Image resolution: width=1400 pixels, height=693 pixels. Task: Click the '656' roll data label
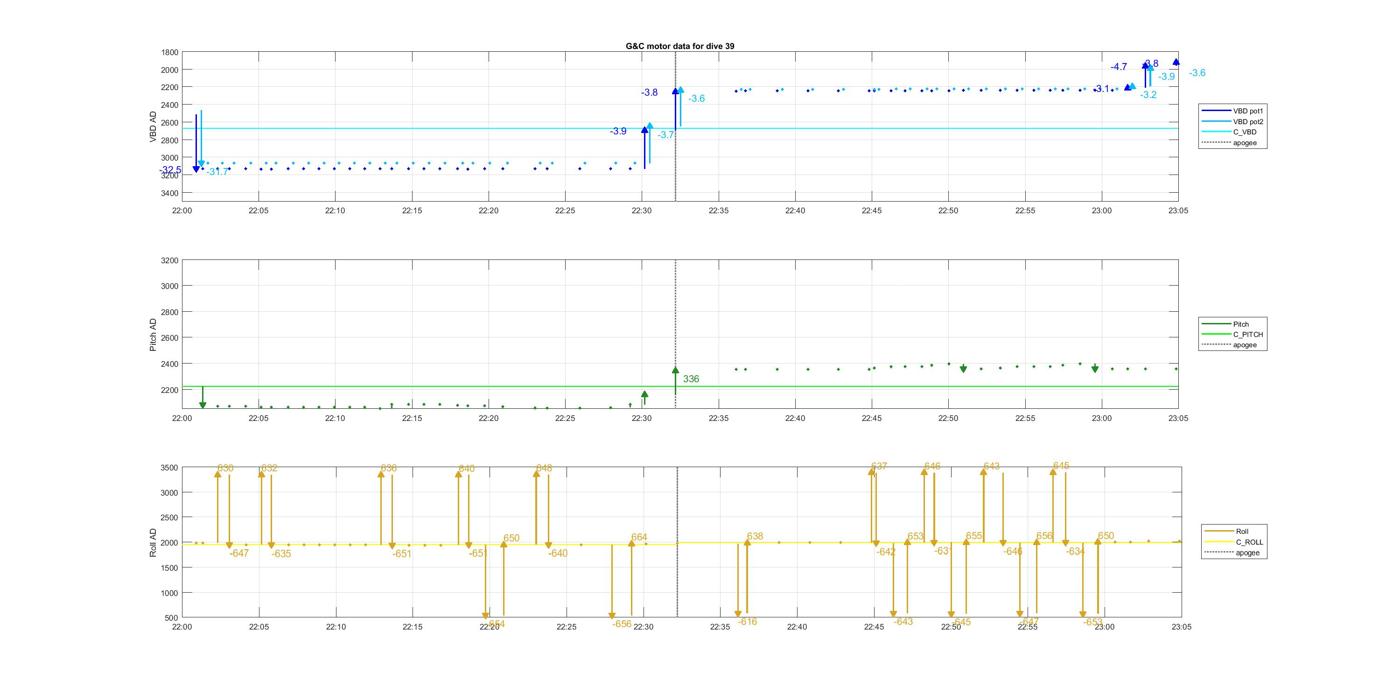(x=1045, y=536)
